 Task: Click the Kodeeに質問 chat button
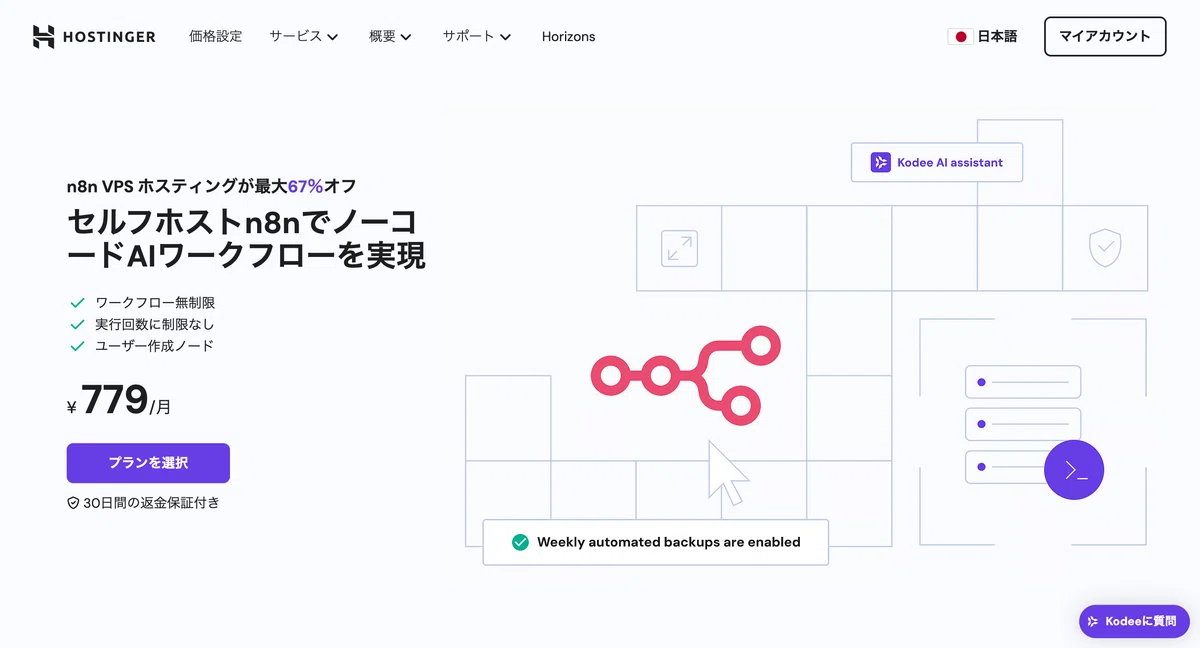[x=1134, y=621]
